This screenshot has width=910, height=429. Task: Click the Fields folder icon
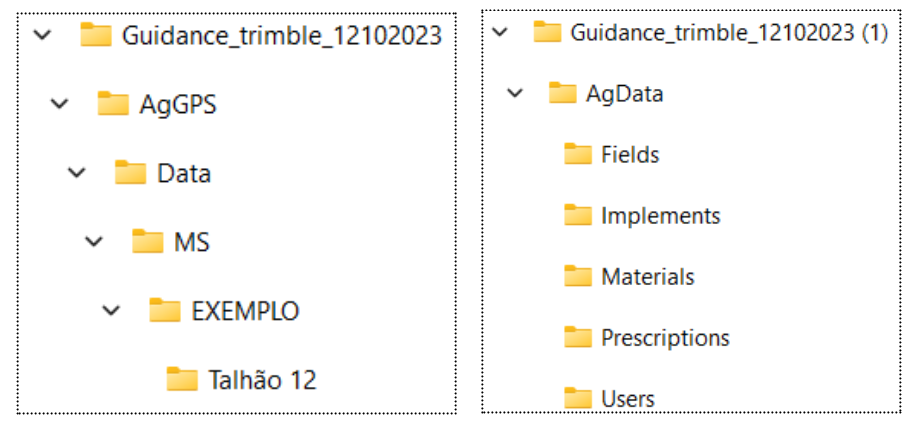click(578, 154)
